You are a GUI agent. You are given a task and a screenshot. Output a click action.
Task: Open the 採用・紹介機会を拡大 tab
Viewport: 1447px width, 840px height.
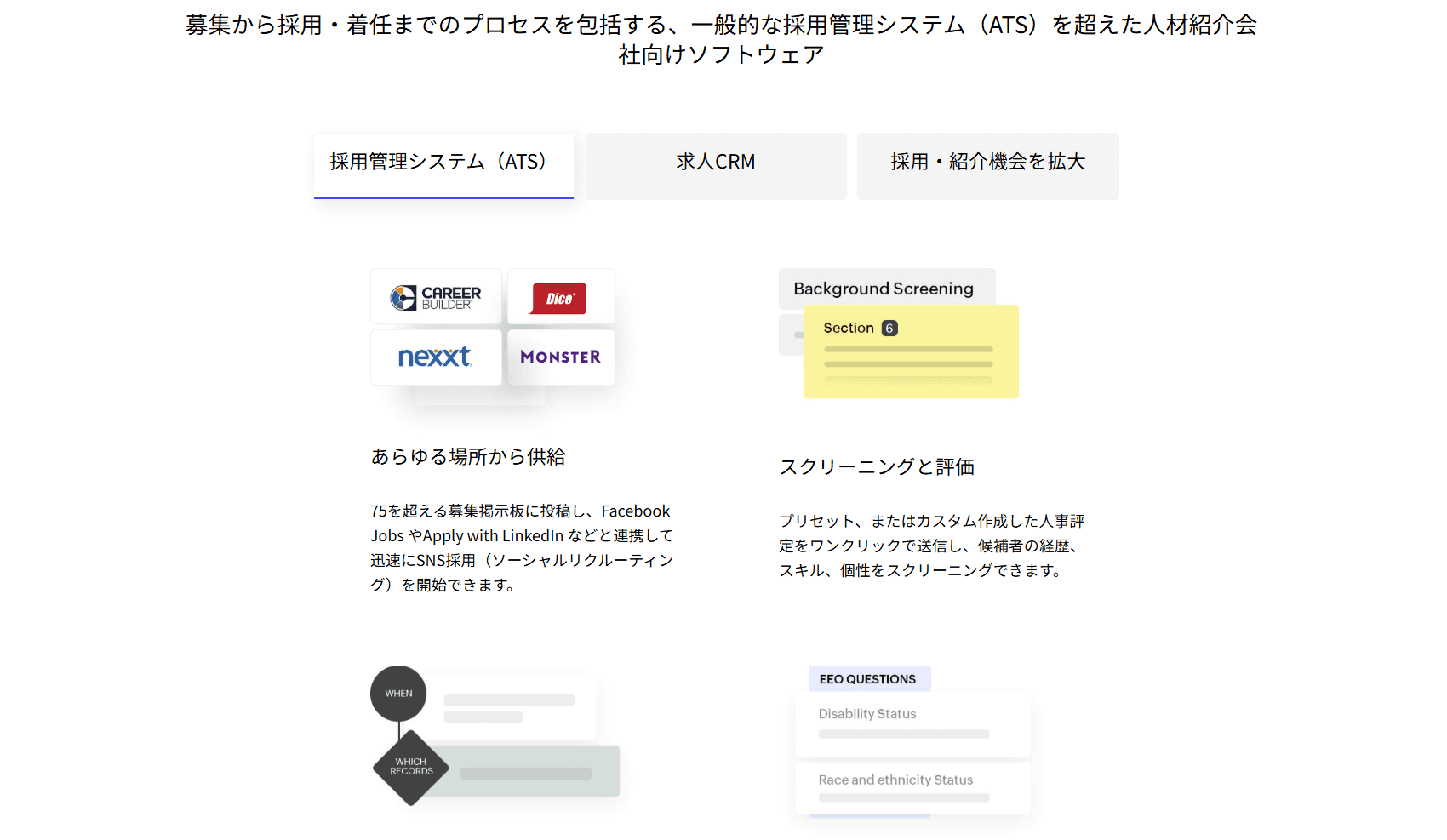point(988,166)
